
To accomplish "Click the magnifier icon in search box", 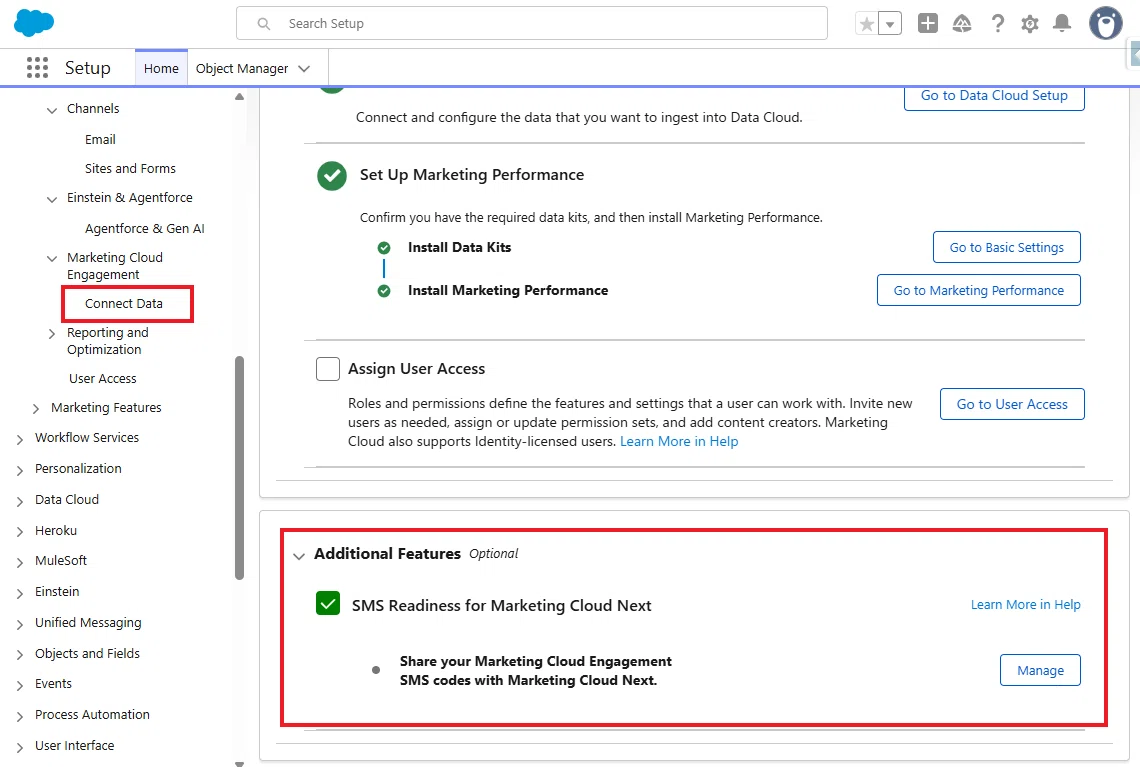I will point(264,24).
